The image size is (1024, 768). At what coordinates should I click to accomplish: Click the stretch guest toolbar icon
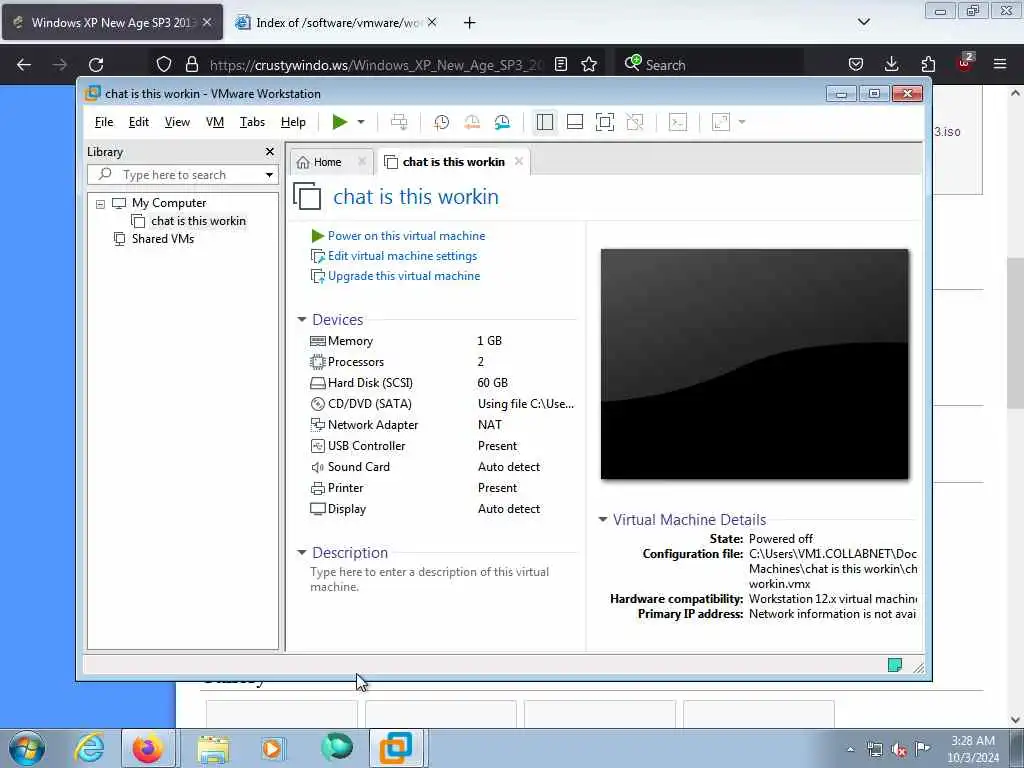pyautogui.click(x=721, y=122)
